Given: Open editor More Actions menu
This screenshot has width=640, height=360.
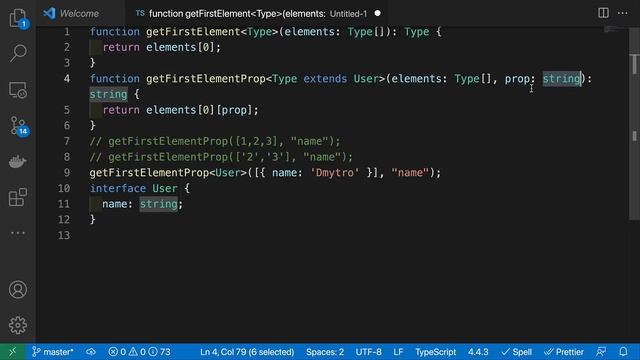Looking at the screenshot, I should click(622, 13).
